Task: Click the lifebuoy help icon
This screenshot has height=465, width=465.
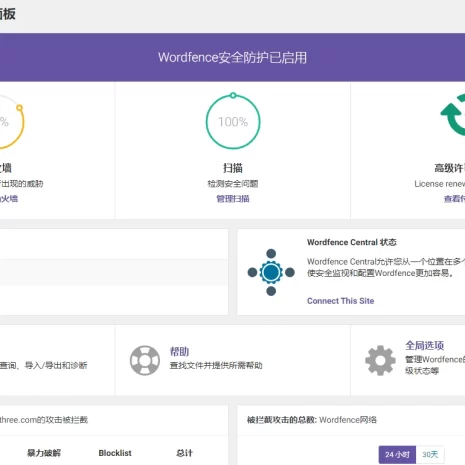Action: click(145, 360)
